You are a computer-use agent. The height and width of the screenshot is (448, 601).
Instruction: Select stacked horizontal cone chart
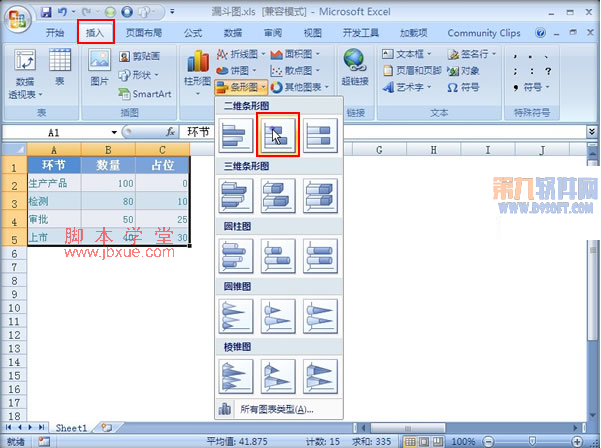point(278,316)
